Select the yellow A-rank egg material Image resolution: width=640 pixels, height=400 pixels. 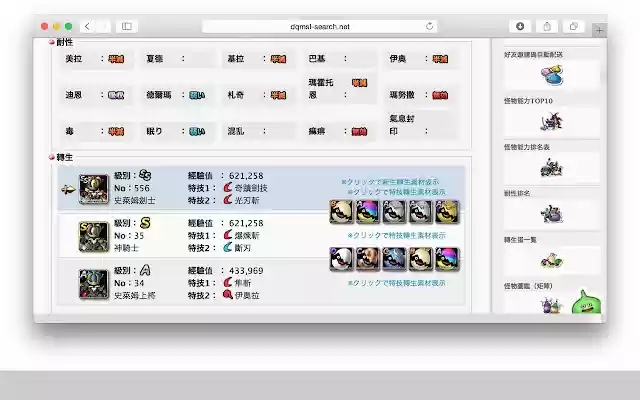pos(447,211)
